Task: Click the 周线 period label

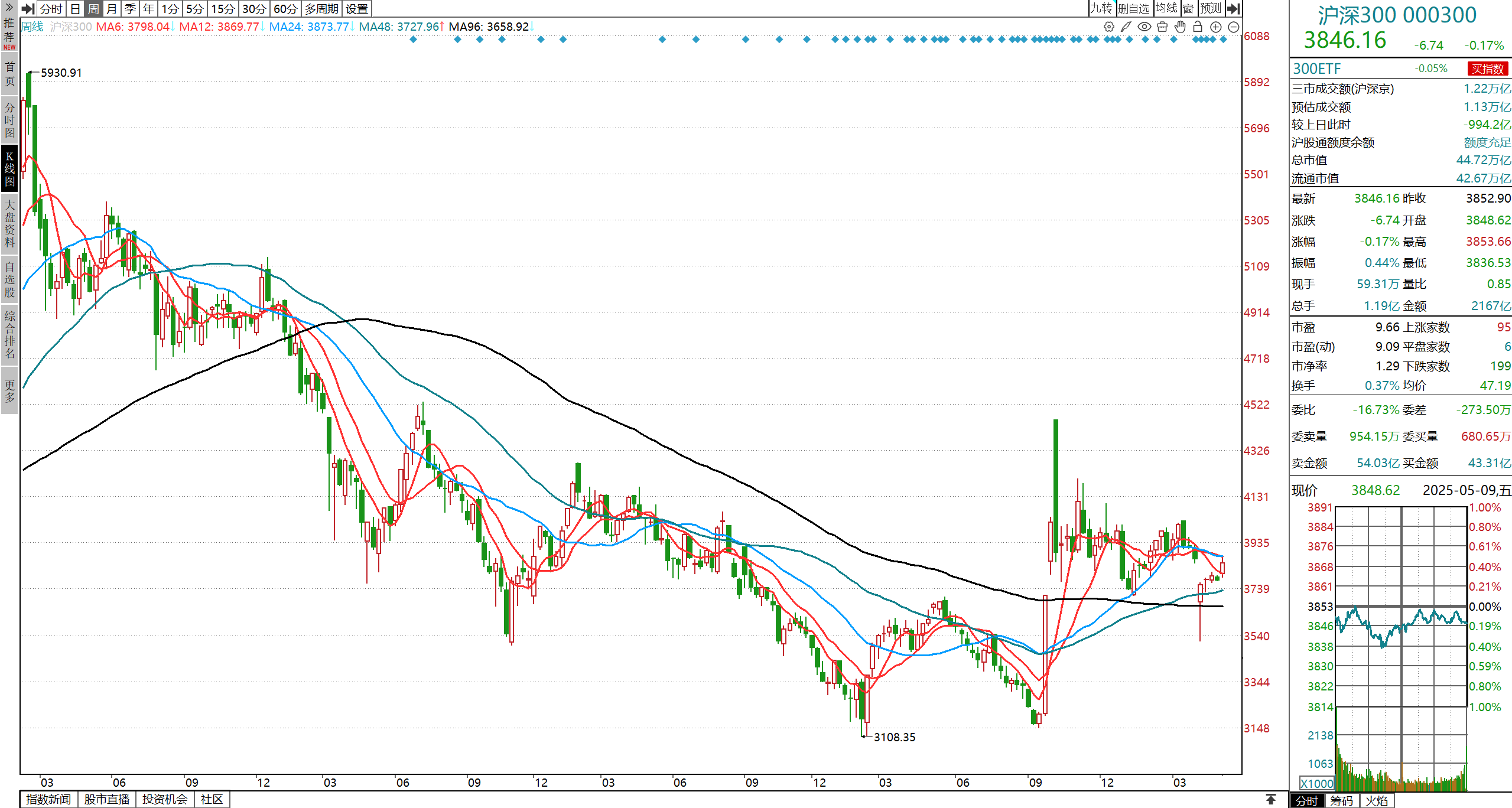Action: tap(32, 27)
